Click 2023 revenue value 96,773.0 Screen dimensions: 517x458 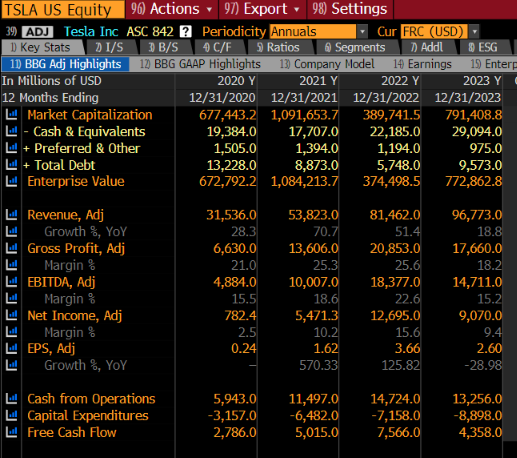pos(477,215)
